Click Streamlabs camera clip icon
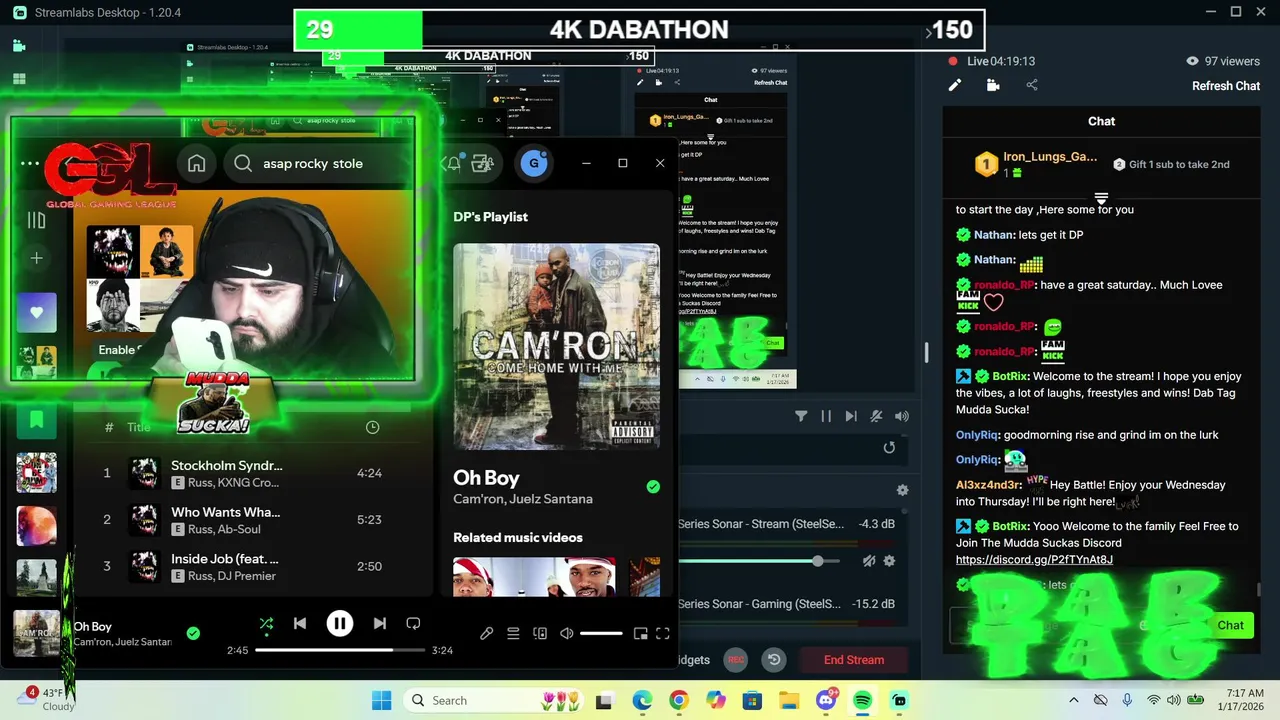The height and width of the screenshot is (720, 1280). pos(993,86)
